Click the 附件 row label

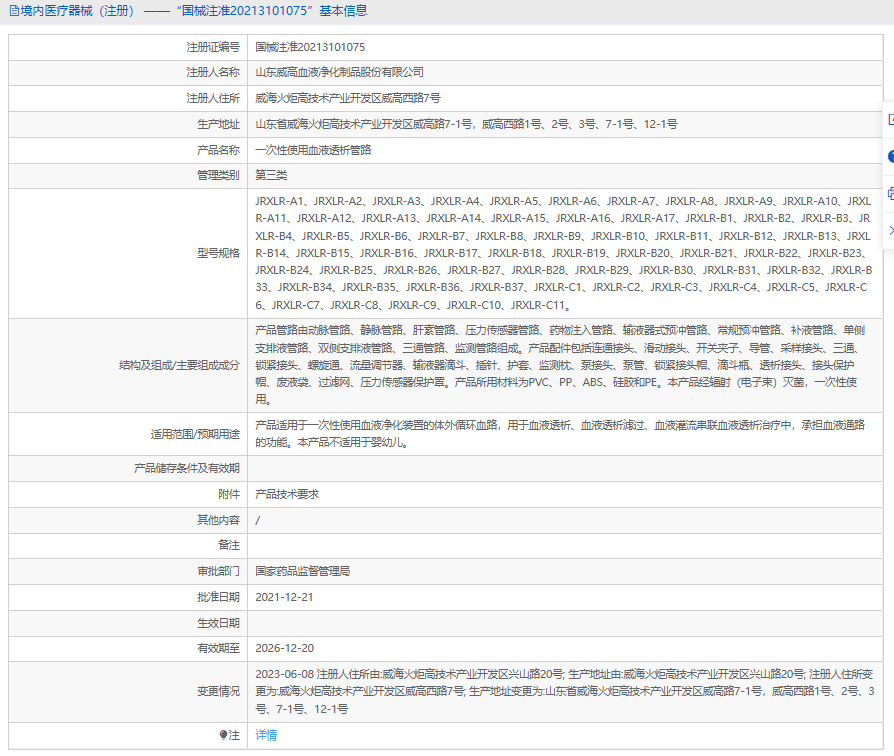(229, 494)
